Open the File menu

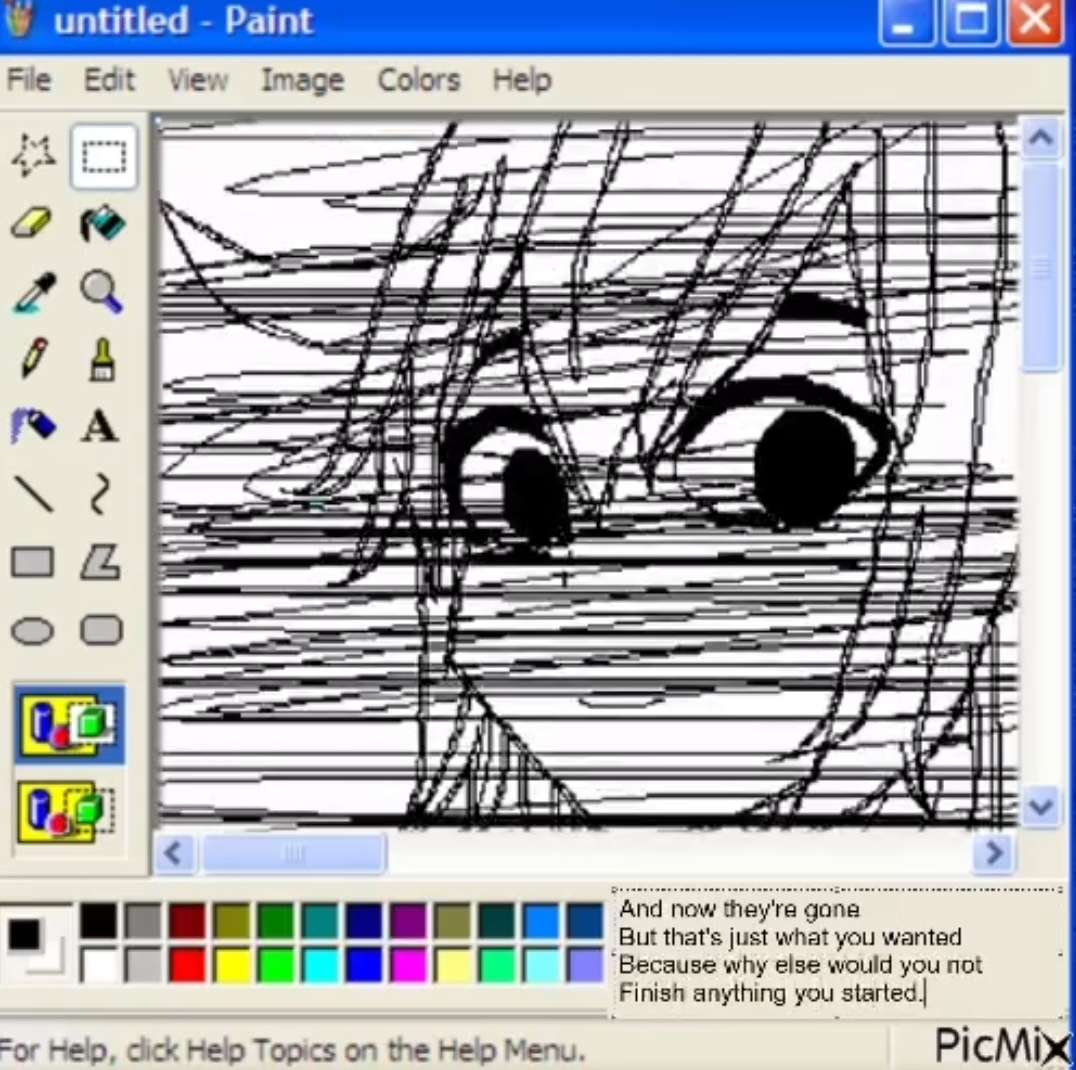[x=29, y=80]
